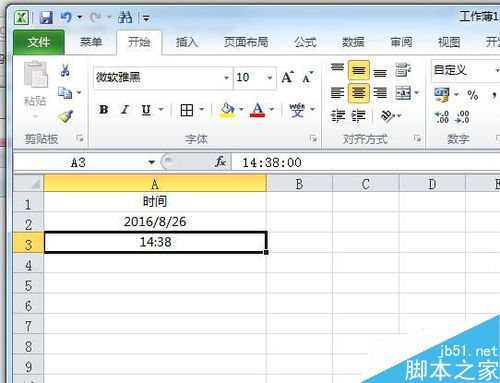The image size is (500, 383).
Task: Customize the Quick Access Toolbar dropdown
Action: 146,18
